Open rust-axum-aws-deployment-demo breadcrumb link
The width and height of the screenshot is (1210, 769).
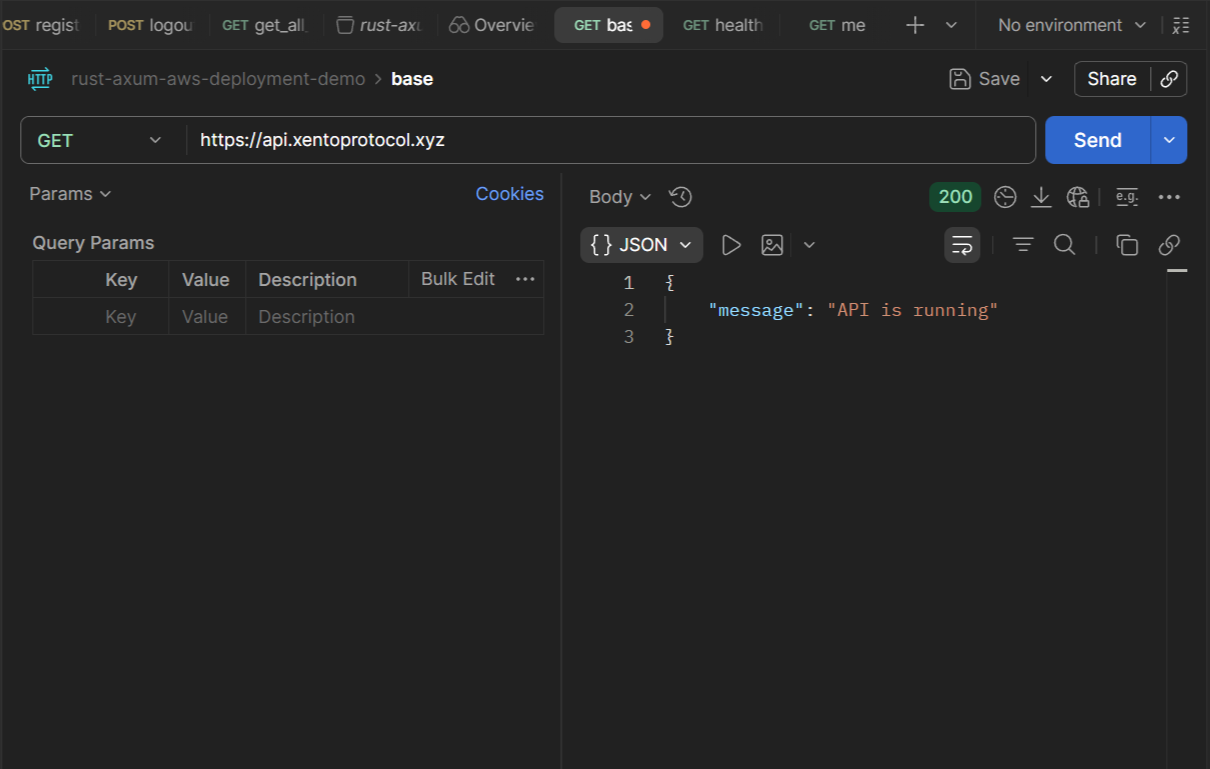pyautogui.click(x=218, y=79)
